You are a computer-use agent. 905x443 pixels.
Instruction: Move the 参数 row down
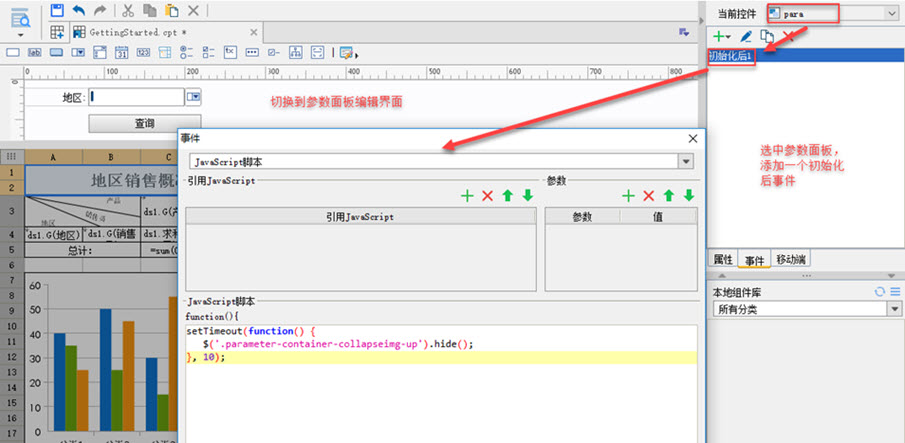[x=689, y=196]
